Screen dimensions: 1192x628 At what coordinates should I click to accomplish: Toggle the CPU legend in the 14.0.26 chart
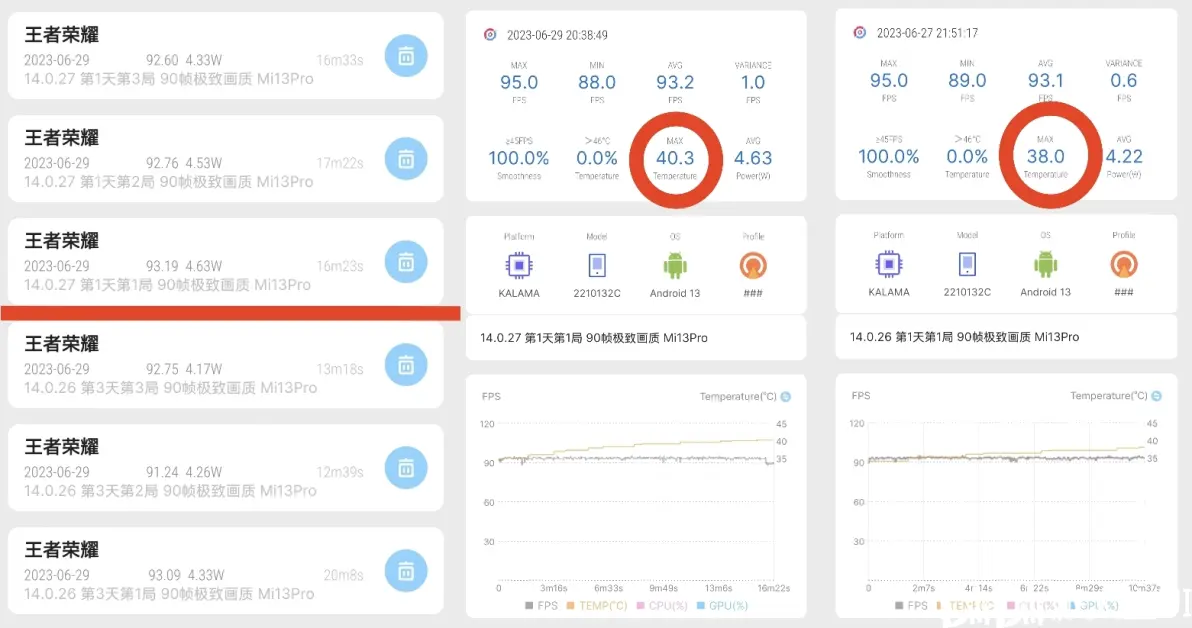pos(1032,606)
